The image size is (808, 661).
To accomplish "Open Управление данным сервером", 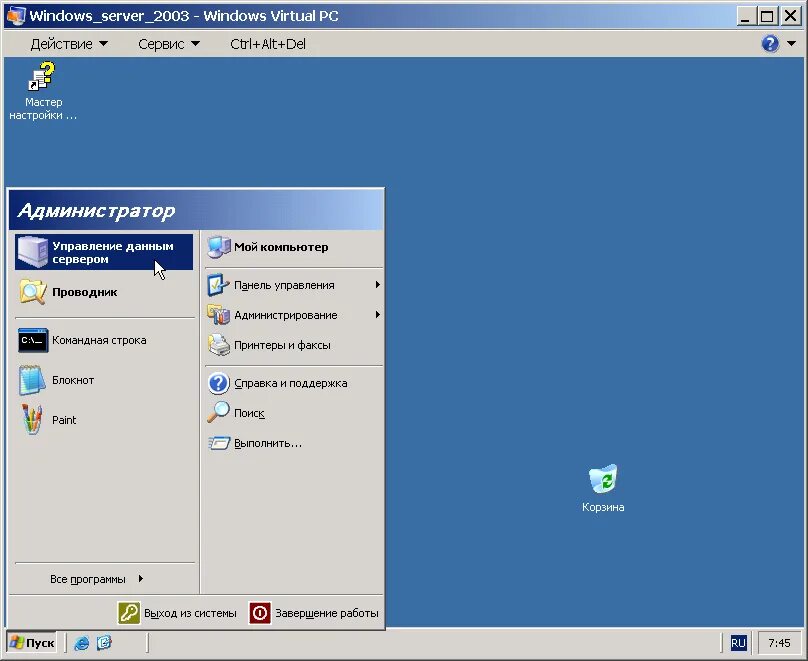I will 104,252.
